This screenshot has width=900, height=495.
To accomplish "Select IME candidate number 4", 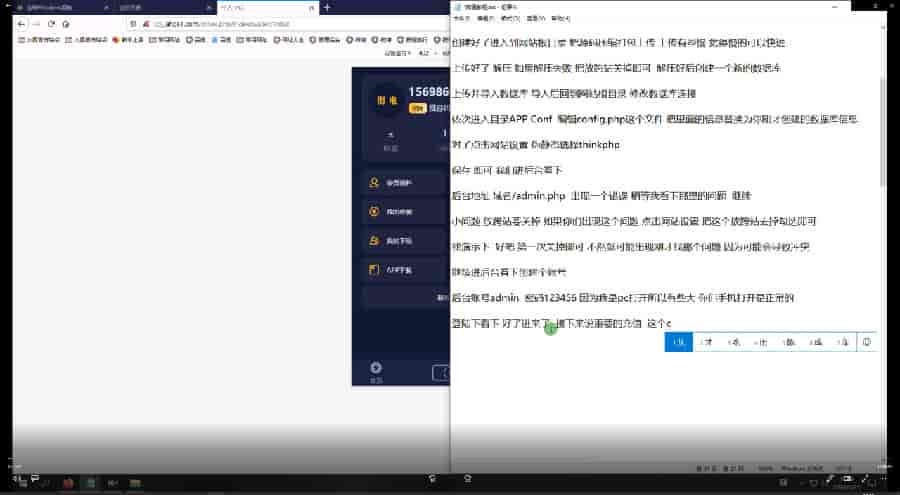I will coord(761,342).
